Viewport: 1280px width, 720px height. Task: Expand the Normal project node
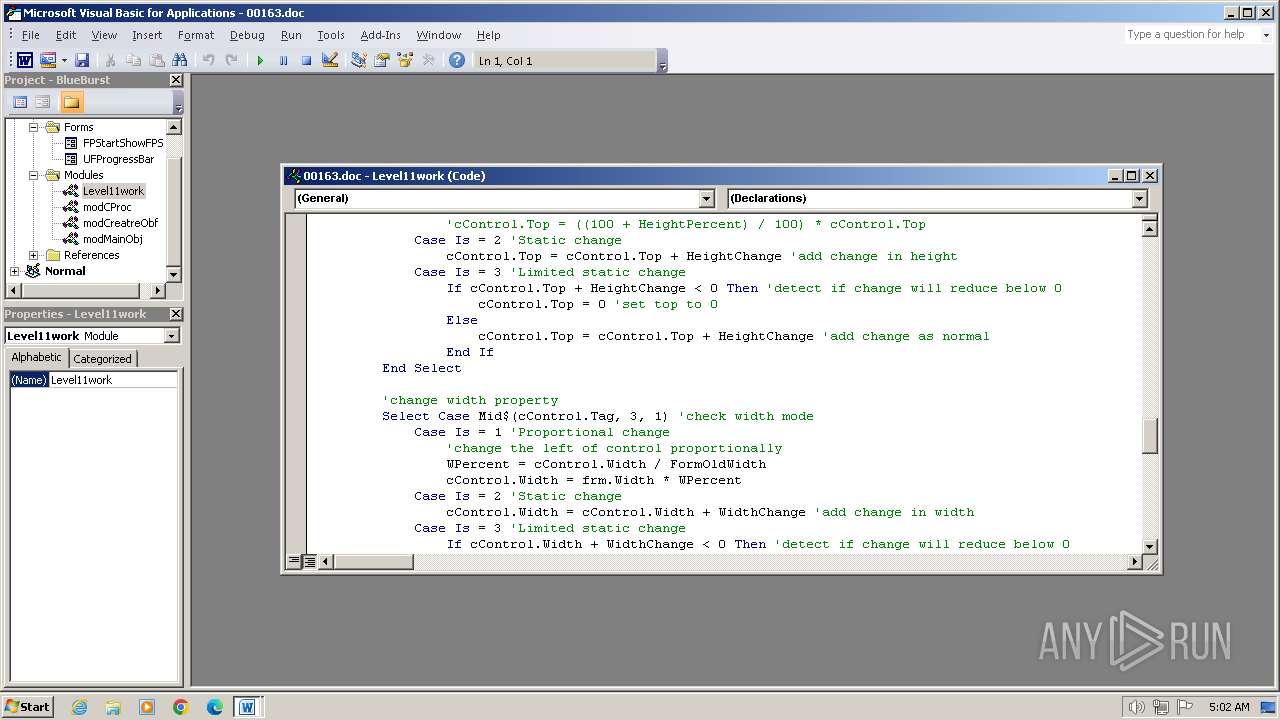point(14,271)
